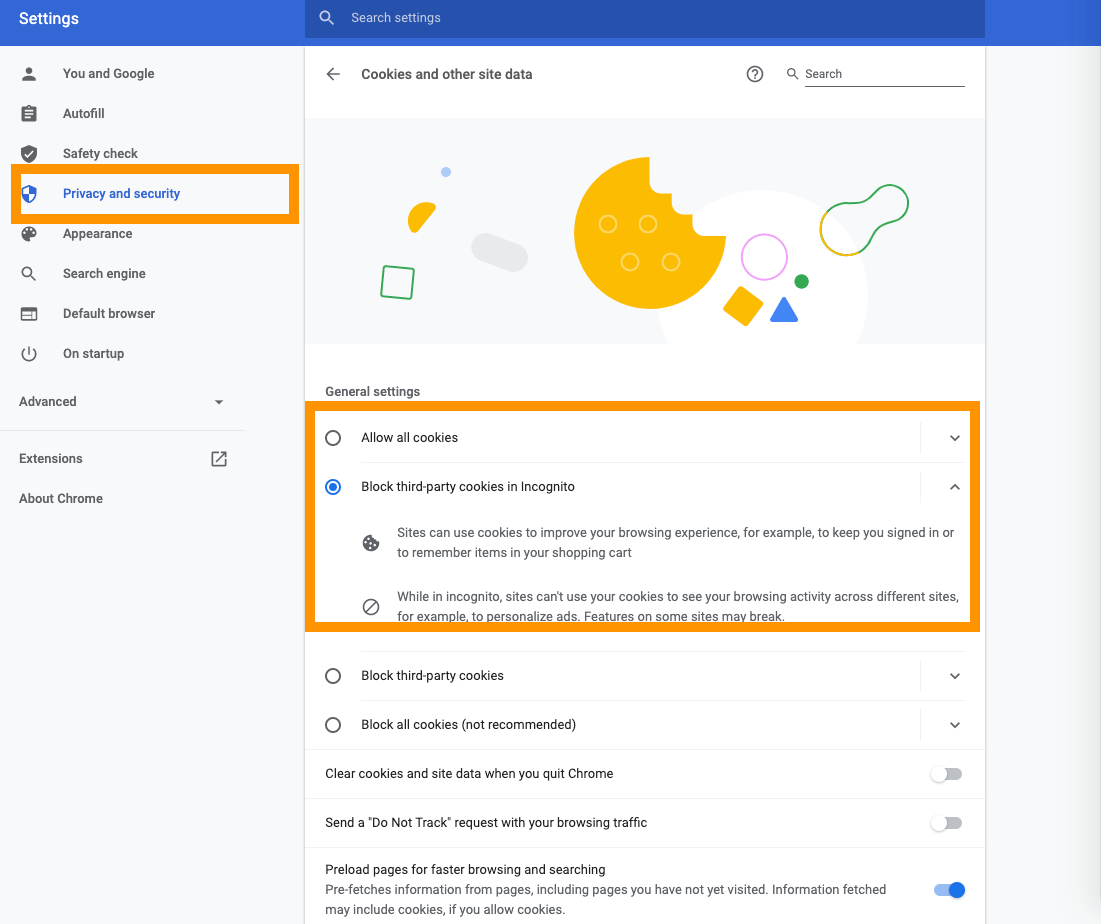
Task: Open On startup settings
Action: (x=93, y=354)
